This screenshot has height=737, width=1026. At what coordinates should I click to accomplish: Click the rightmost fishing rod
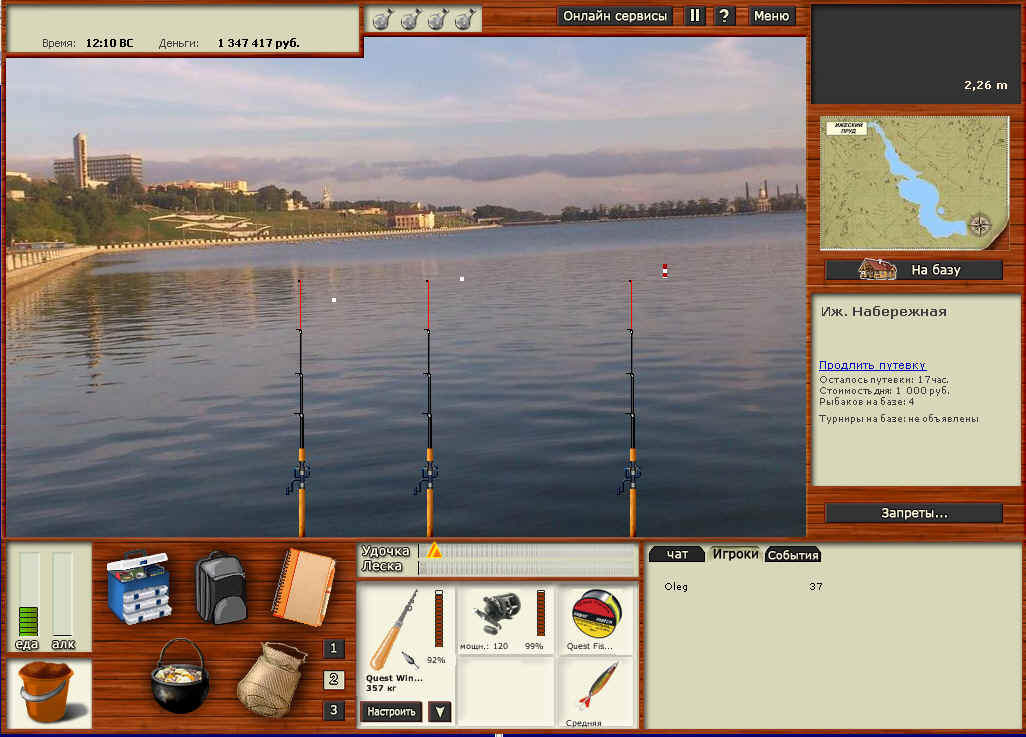631,409
